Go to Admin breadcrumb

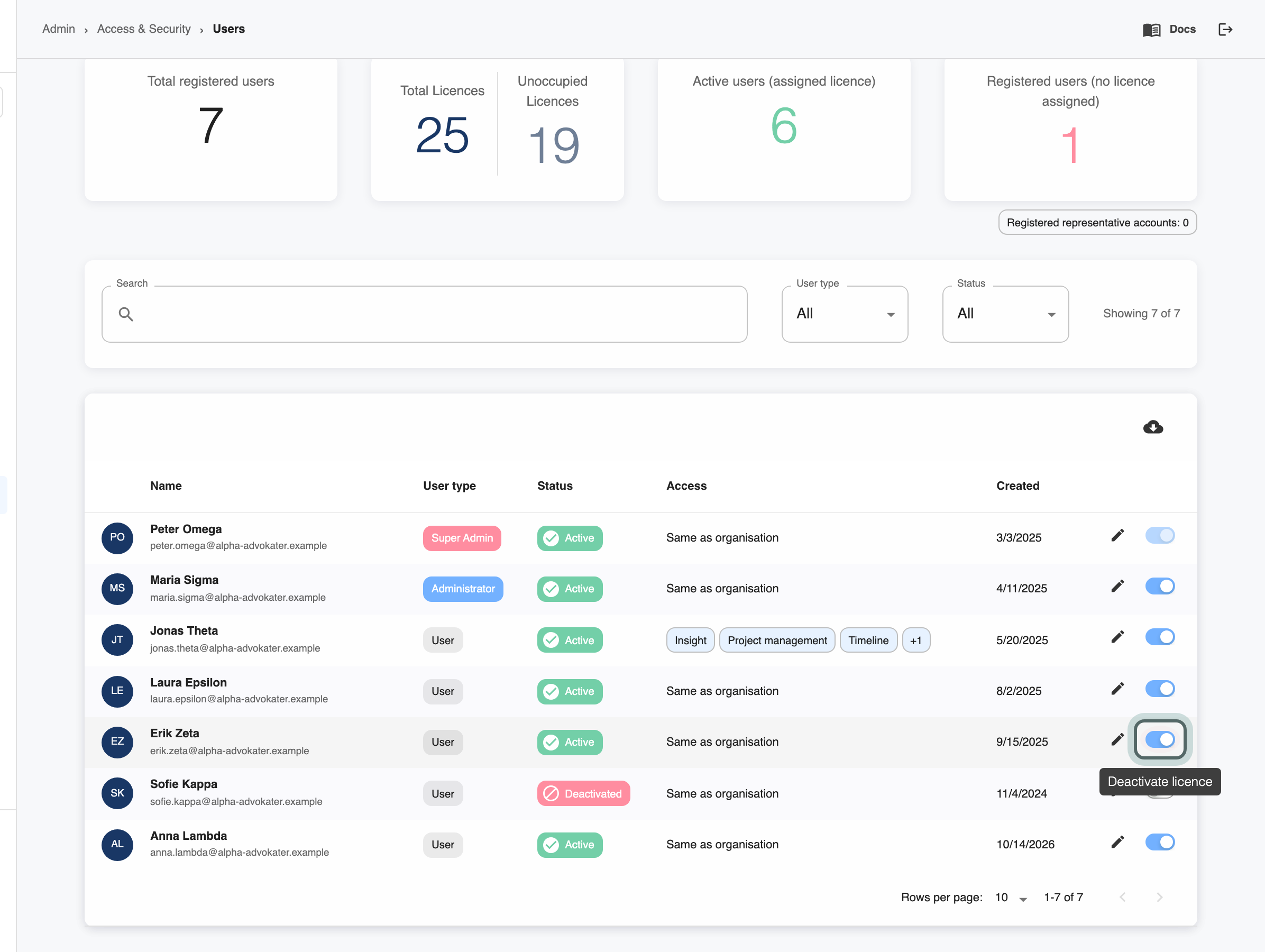tap(58, 29)
